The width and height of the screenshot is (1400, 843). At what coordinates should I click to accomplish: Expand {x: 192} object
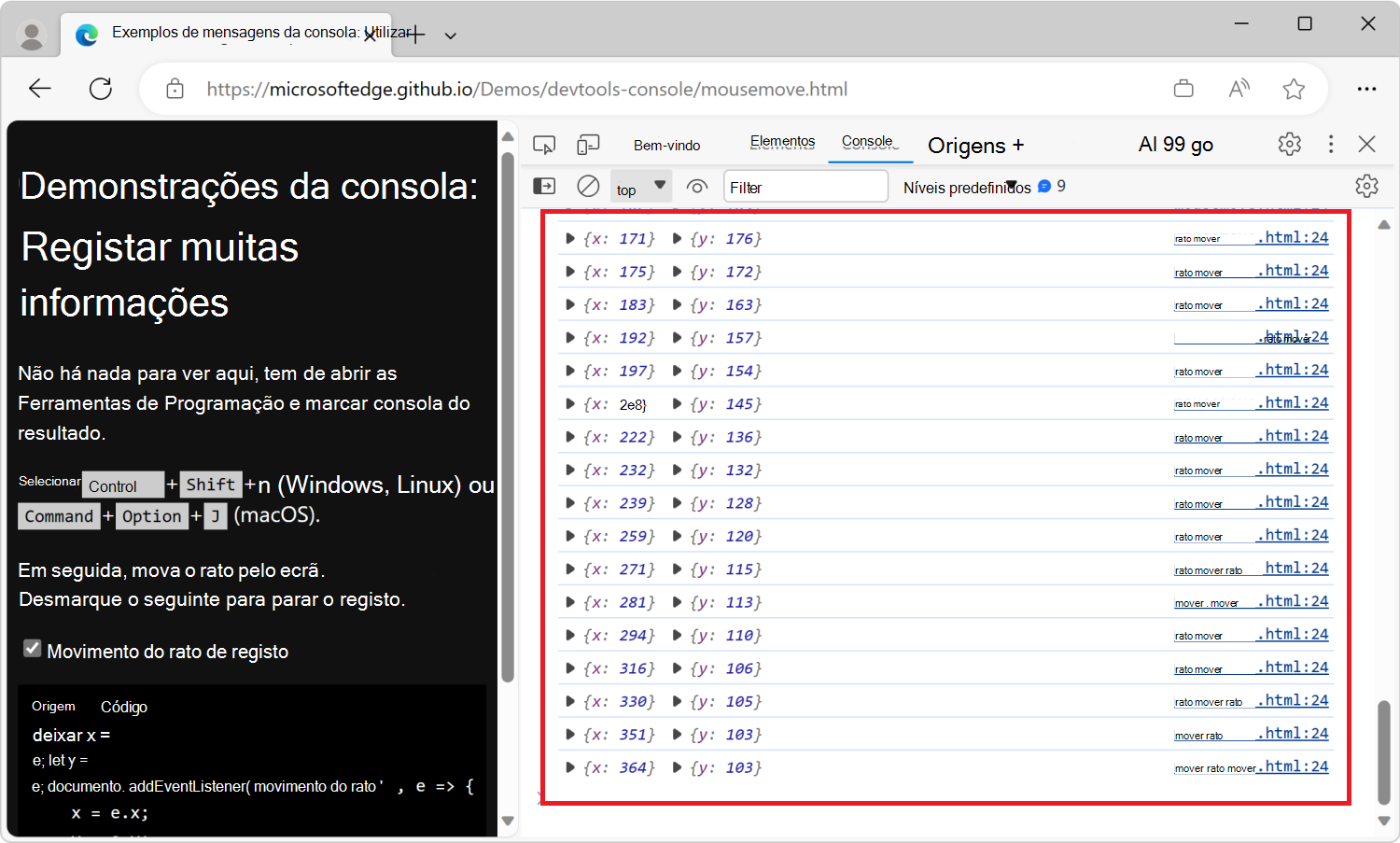click(x=570, y=338)
